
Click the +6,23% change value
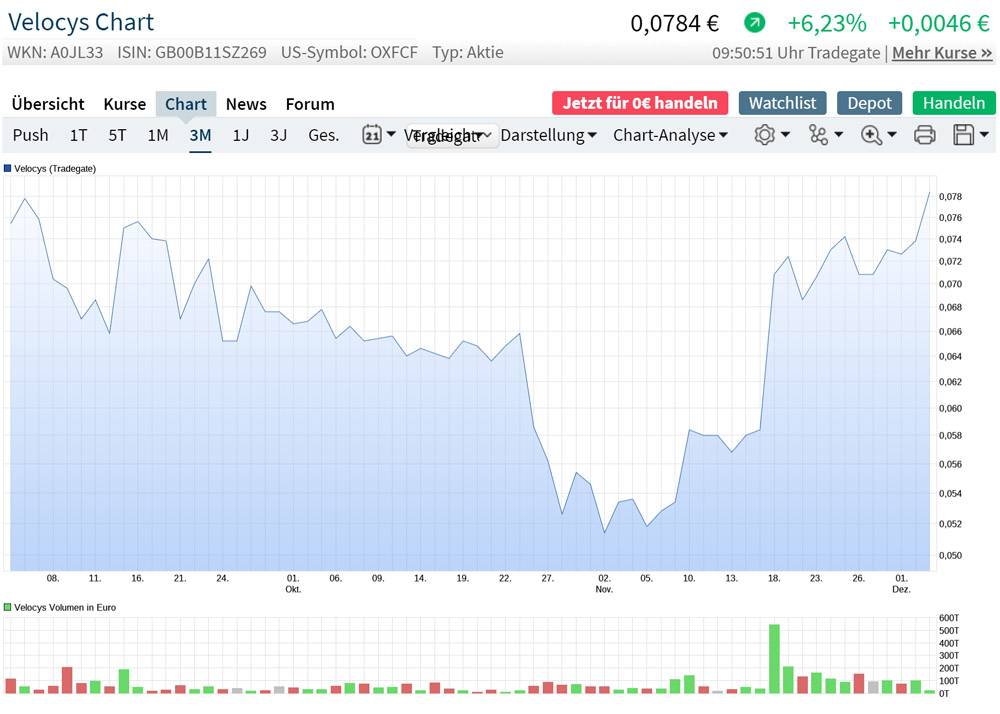pyautogui.click(x=827, y=24)
